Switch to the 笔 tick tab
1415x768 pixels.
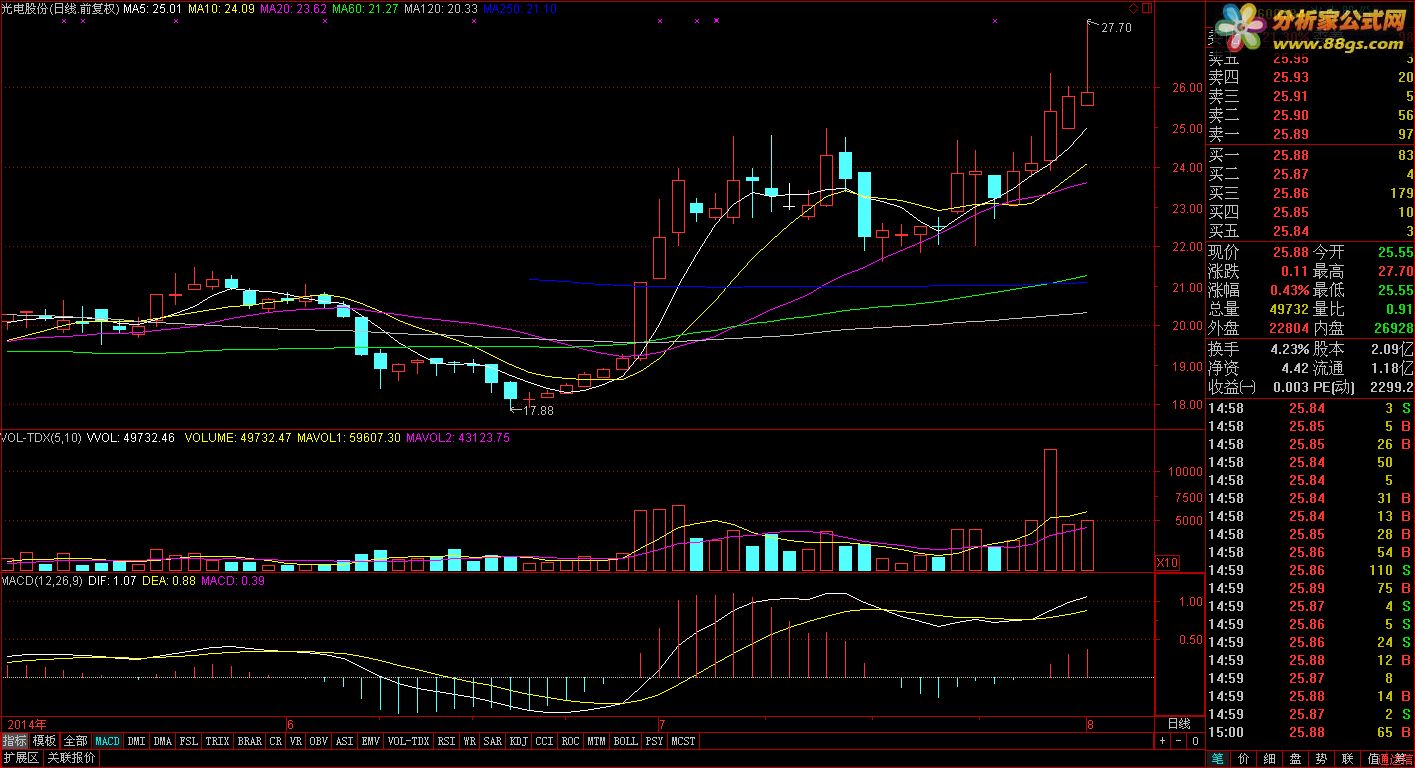click(x=1217, y=758)
